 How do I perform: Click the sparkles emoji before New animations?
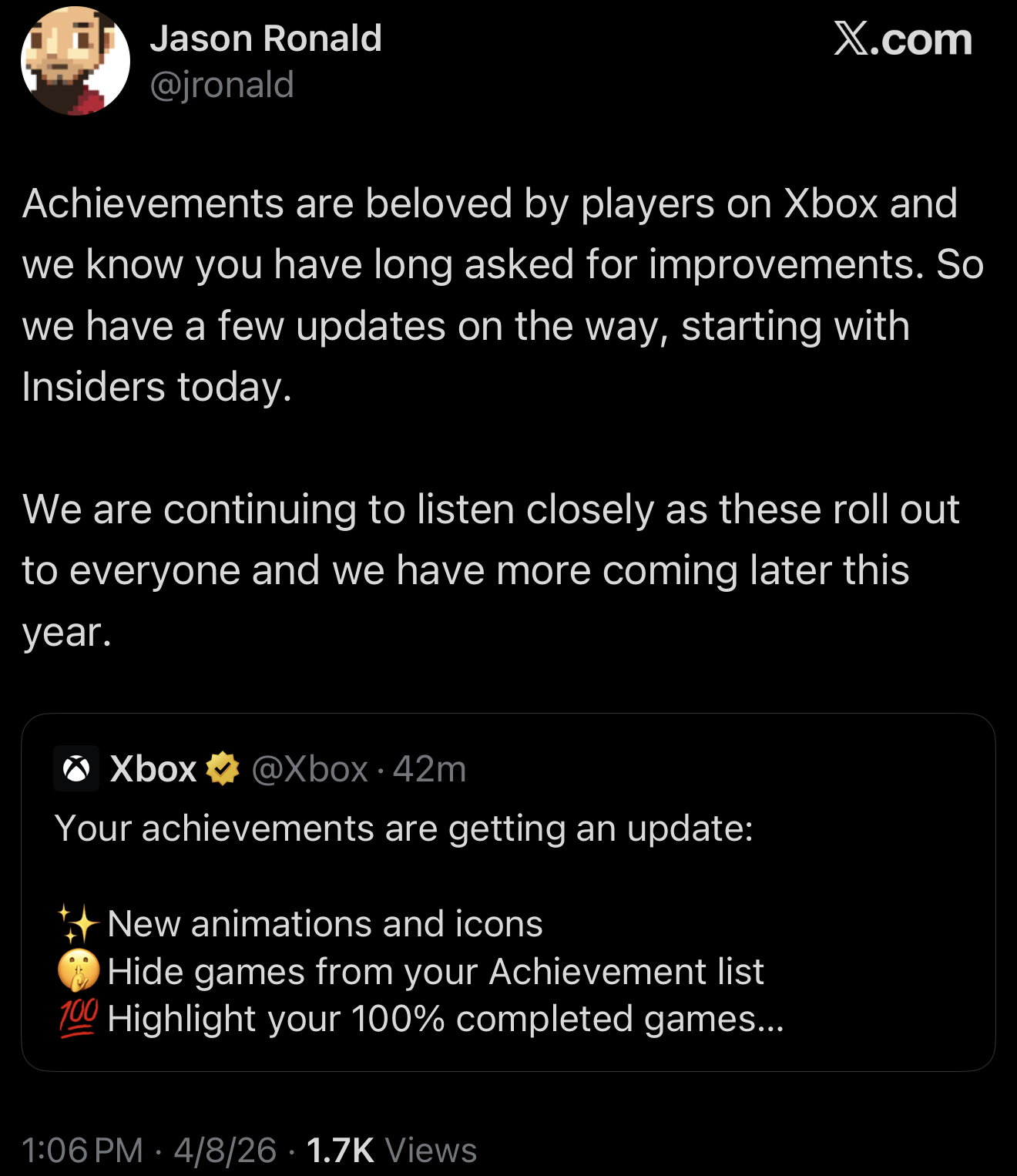click(x=79, y=923)
